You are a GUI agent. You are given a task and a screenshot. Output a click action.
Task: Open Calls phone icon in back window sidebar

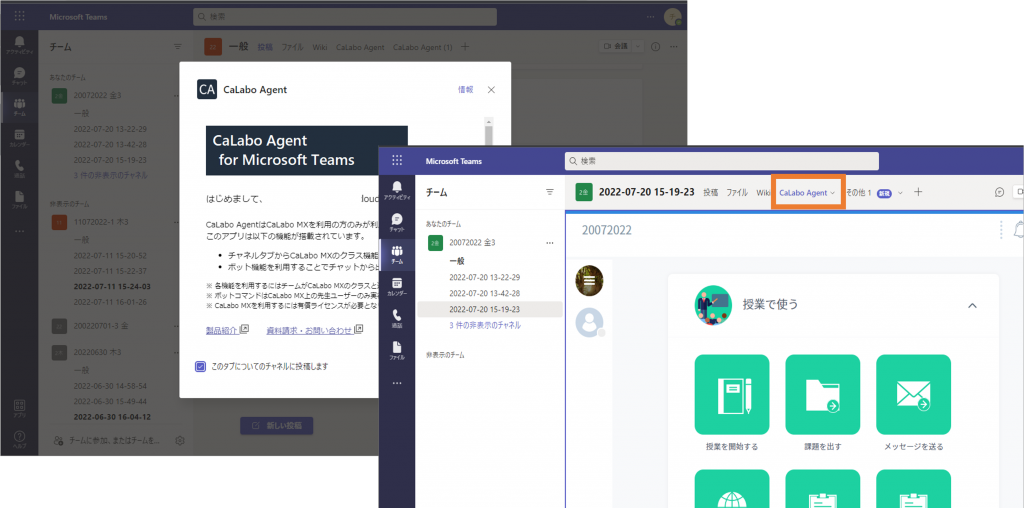click(x=19, y=168)
